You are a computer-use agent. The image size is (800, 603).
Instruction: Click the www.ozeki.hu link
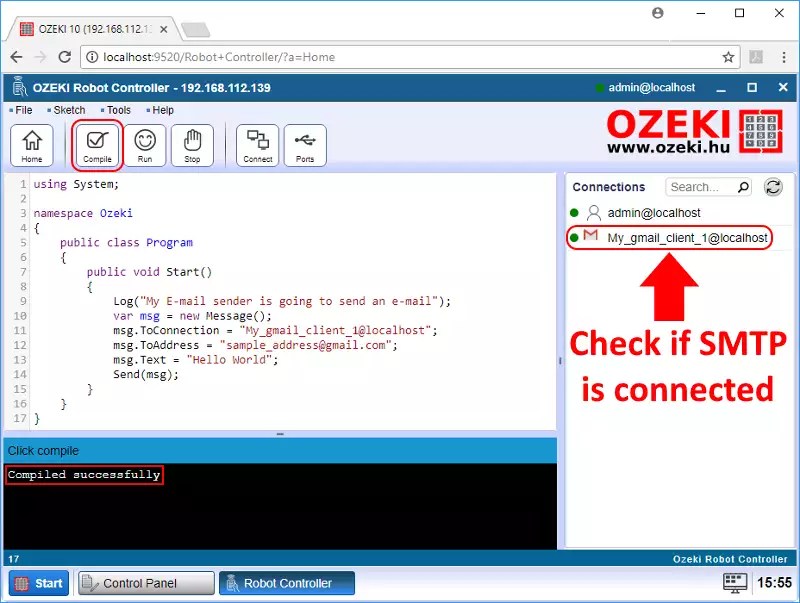tap(668, 147)
